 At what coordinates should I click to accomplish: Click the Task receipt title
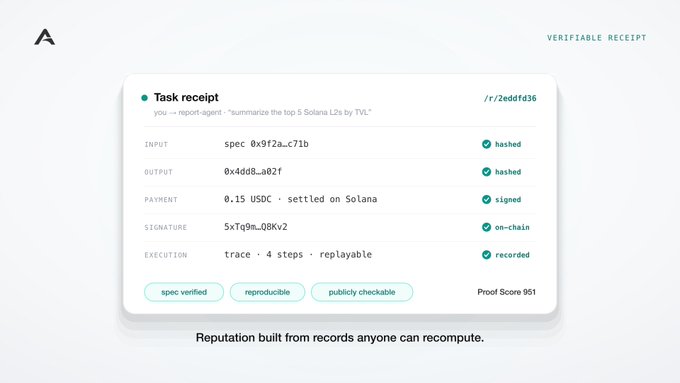click(186, 98)
